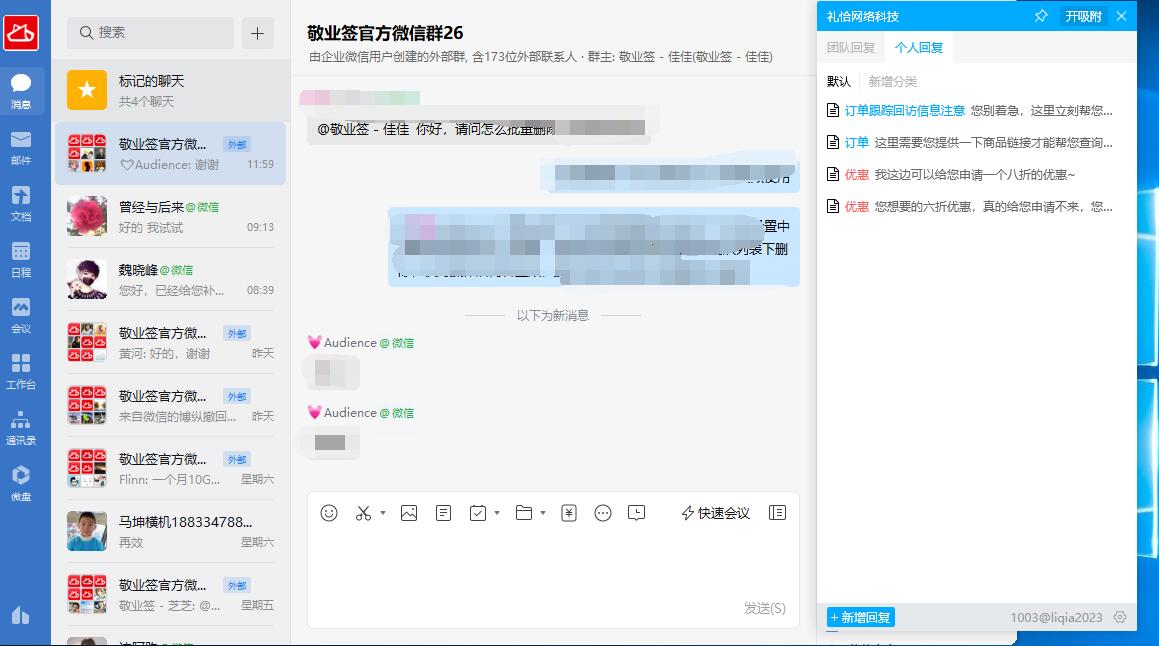Click the send image icon
The height and width of the screenshot is (646, 1159).
click(408, 512)
